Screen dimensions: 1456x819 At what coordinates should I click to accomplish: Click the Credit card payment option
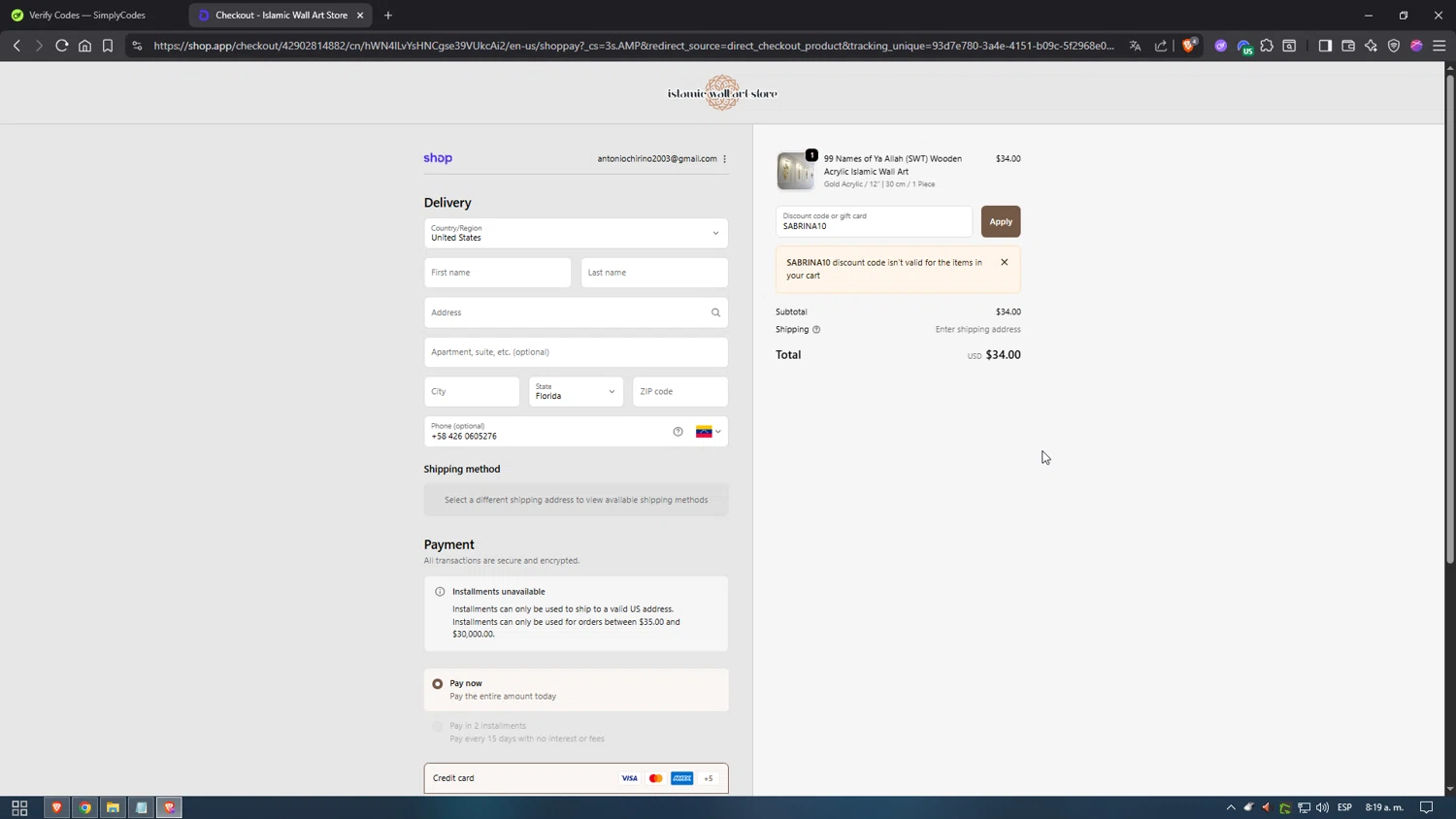pos(576,778)
